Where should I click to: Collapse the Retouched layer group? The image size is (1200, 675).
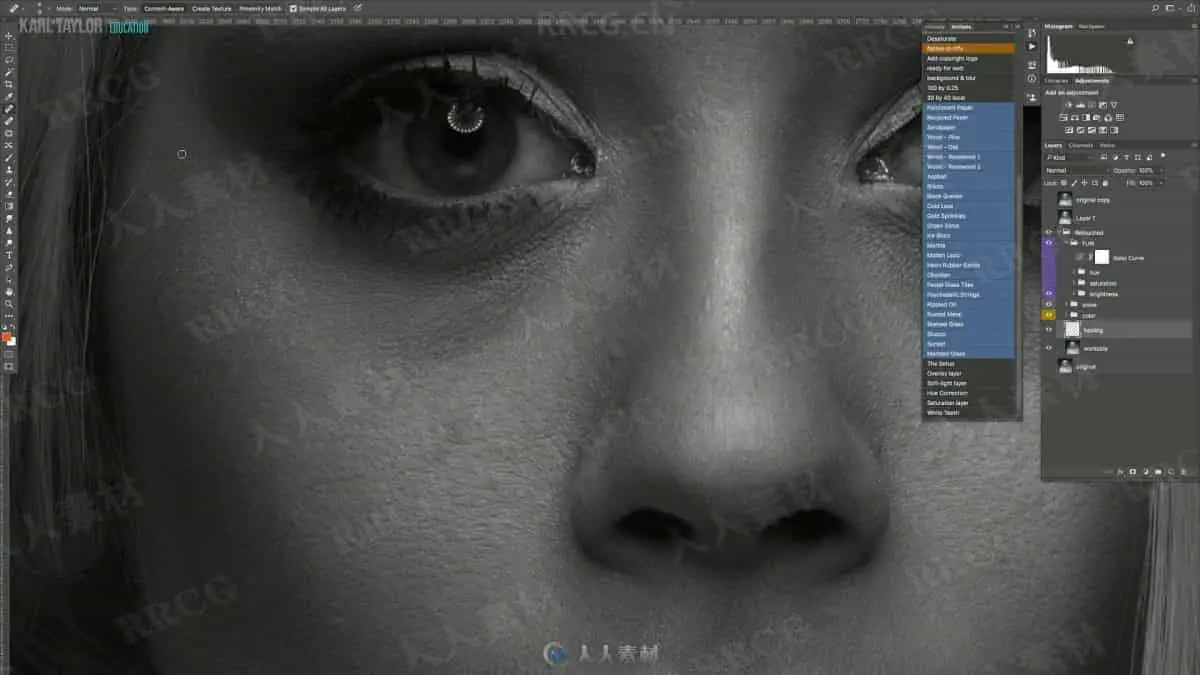tap(1062, 232)
